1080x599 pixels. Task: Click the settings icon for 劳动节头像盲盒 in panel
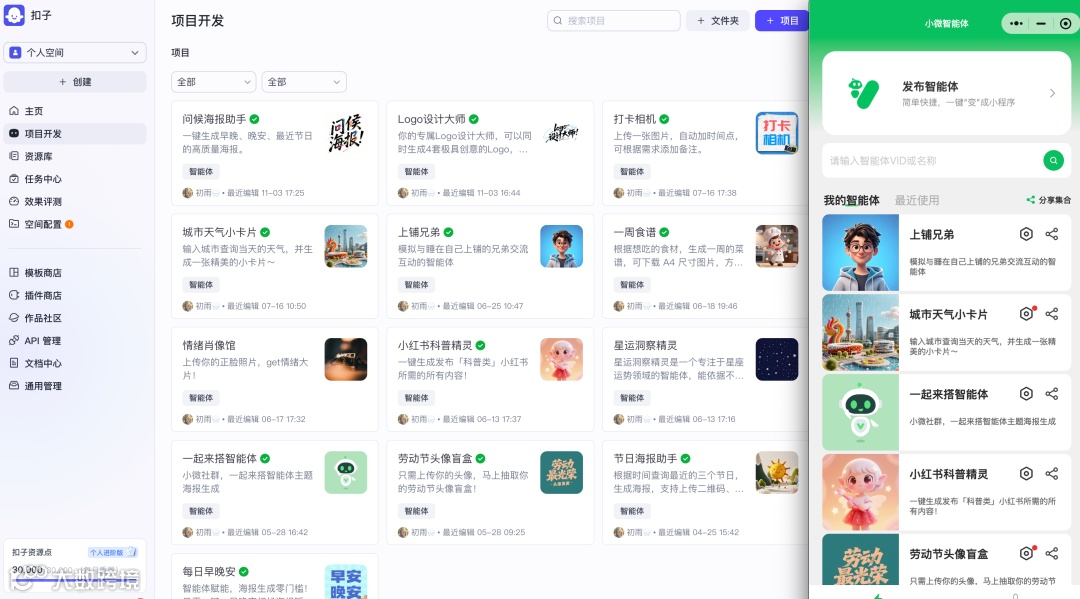pyautogui.click(x=1026, y=554)
